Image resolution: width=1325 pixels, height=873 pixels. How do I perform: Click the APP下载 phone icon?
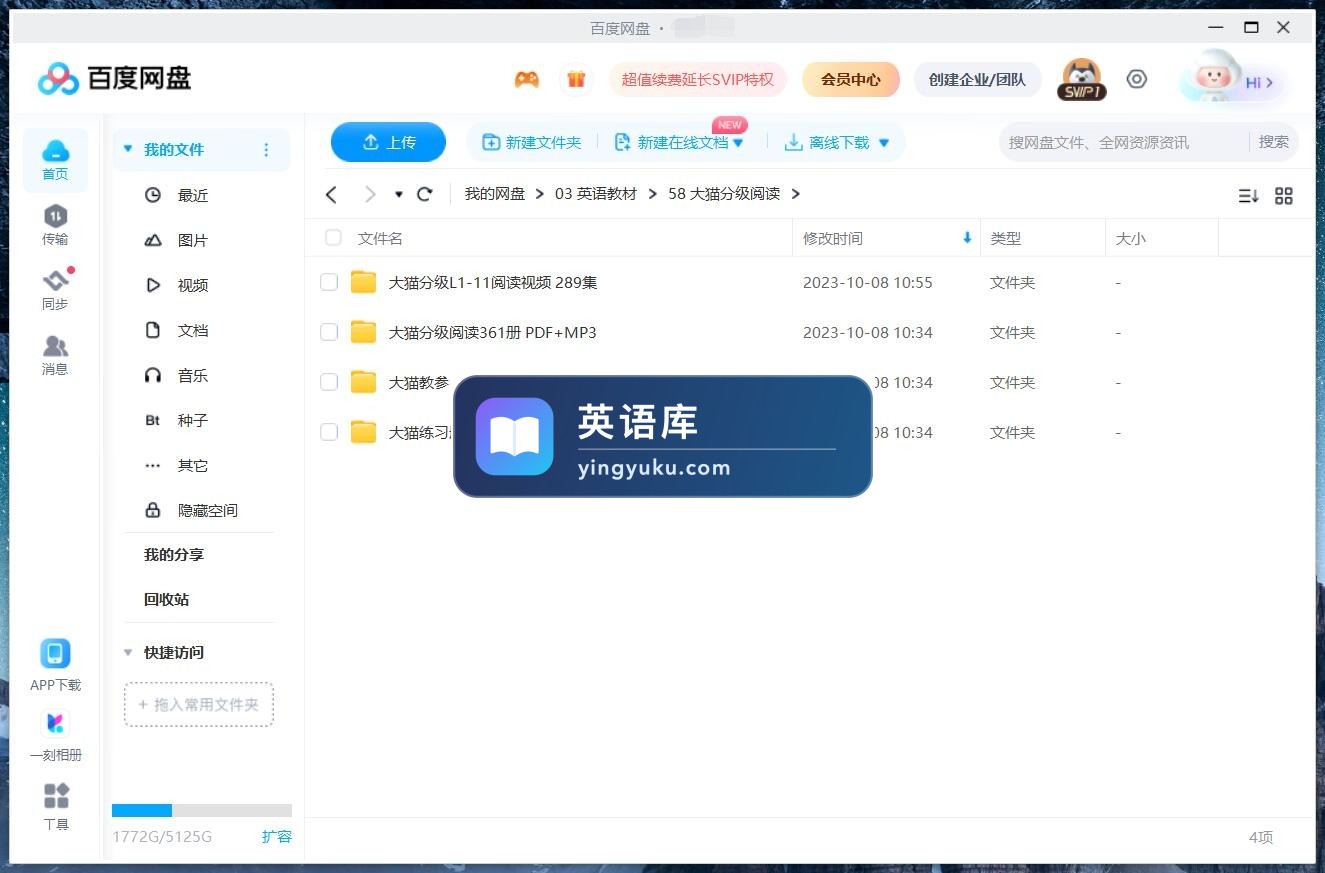pos(55,654)
